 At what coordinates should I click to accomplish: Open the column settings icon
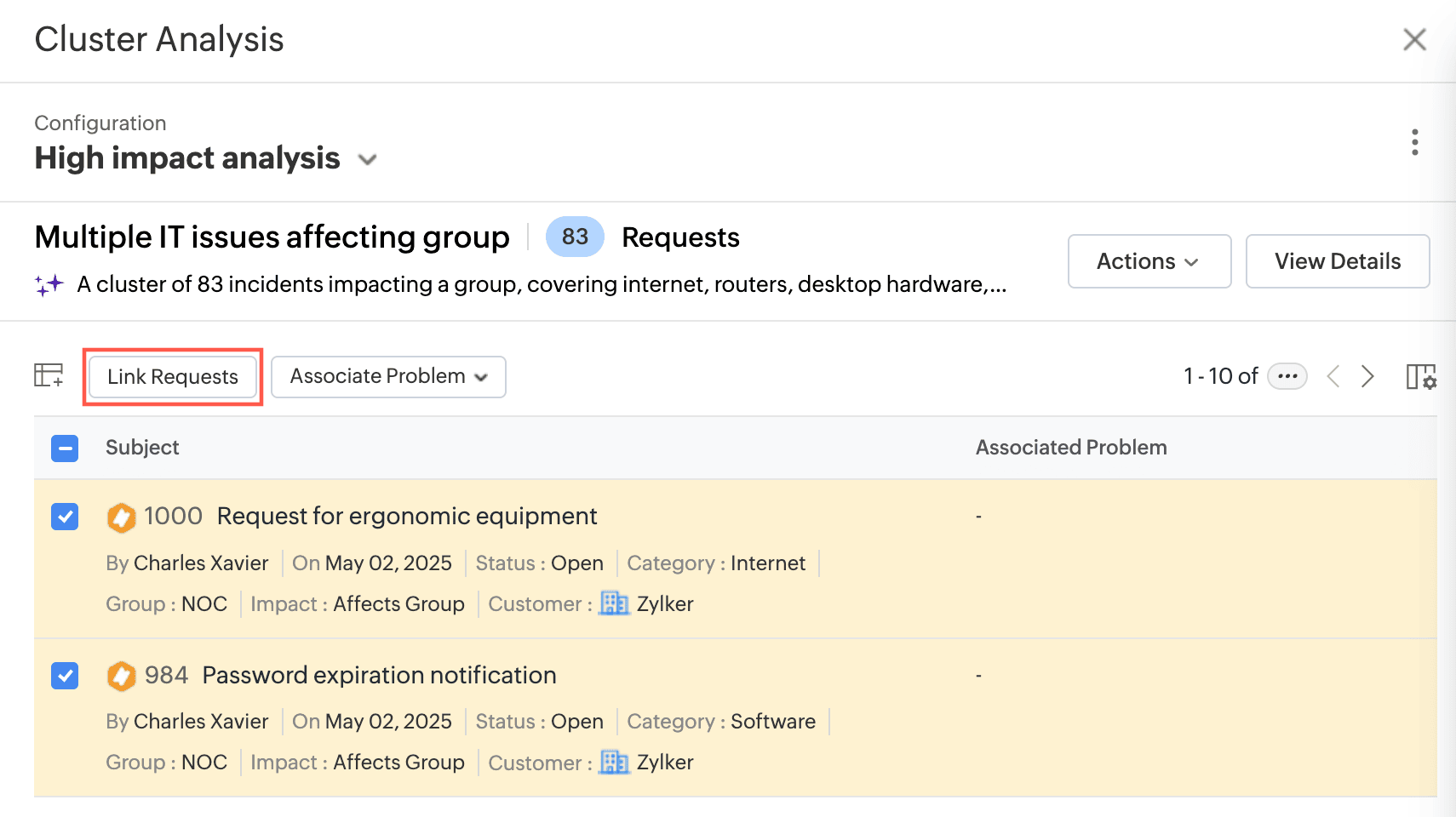[x=1420, y=376]
